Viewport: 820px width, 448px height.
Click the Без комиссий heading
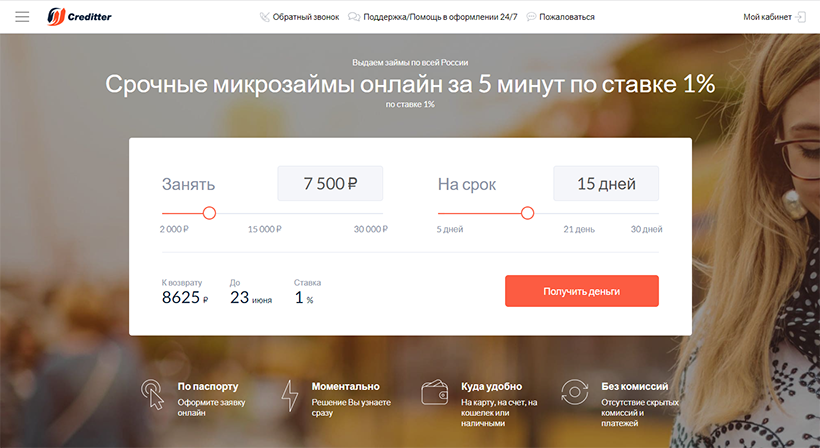point(634,386)
